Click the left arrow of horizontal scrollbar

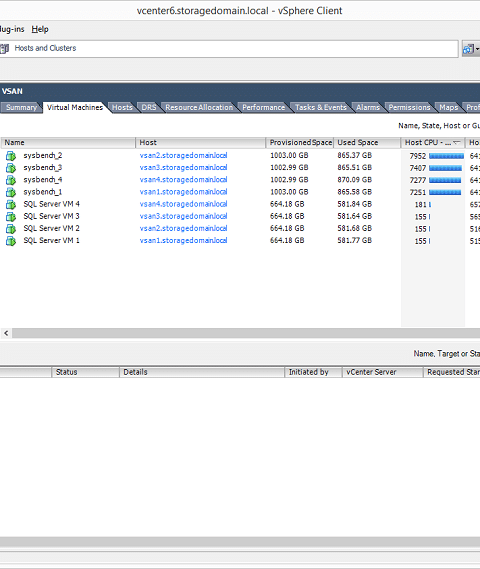(x=6, y=333)
